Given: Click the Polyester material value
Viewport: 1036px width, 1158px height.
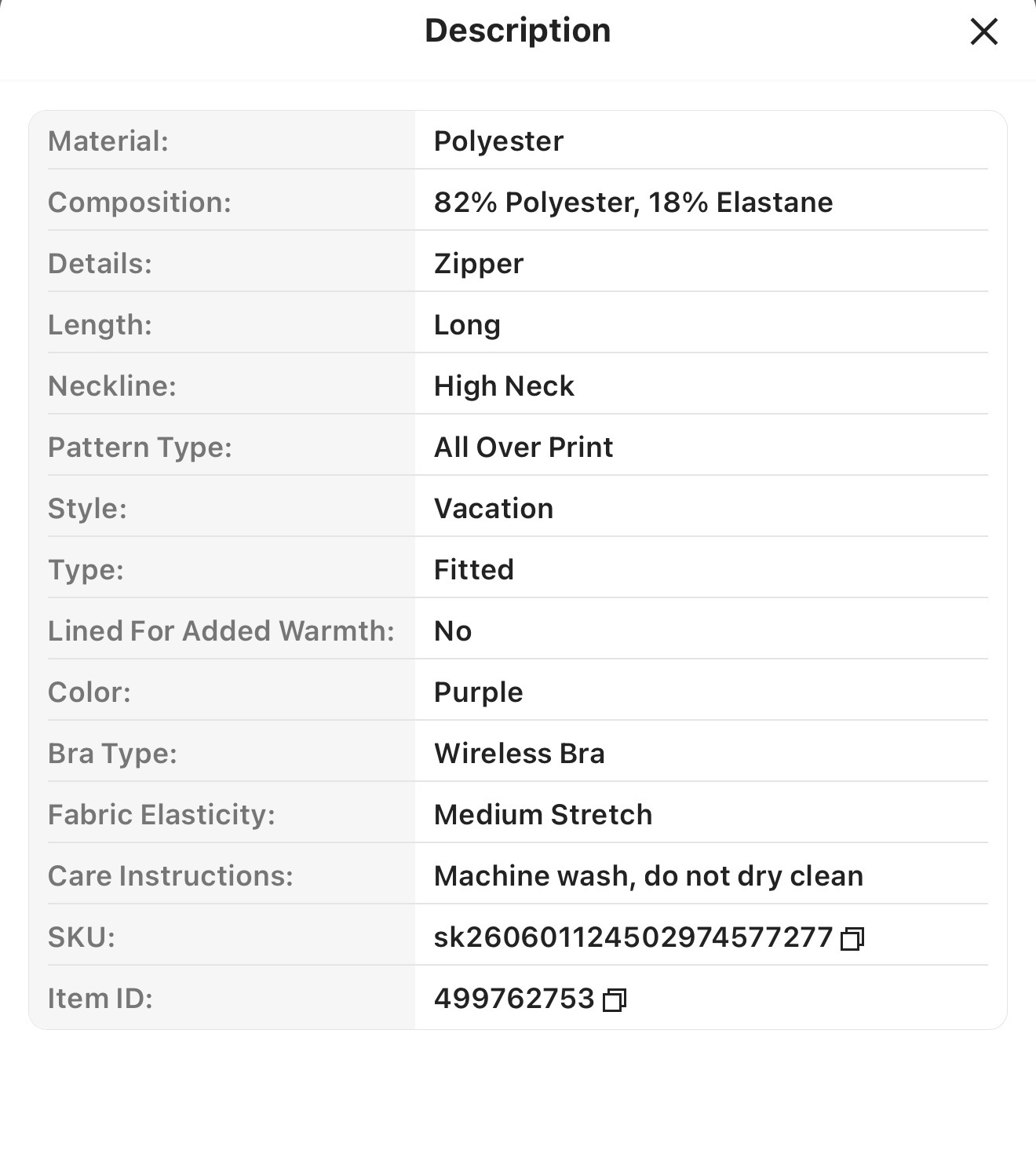Looking at the screenshot, I should coord(498,141).
